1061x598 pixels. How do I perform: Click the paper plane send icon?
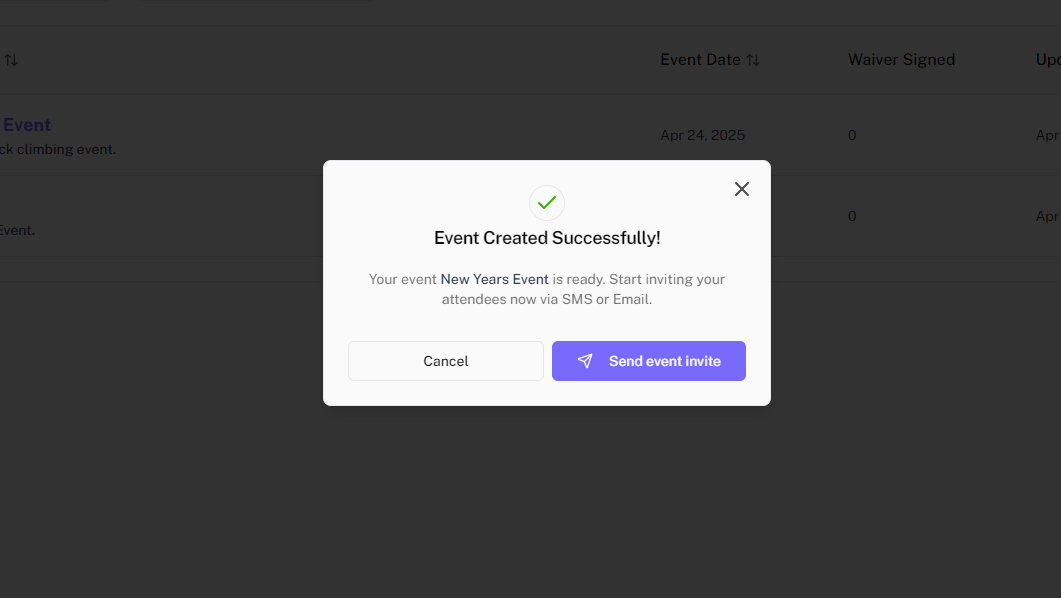(x=585, y=361)
